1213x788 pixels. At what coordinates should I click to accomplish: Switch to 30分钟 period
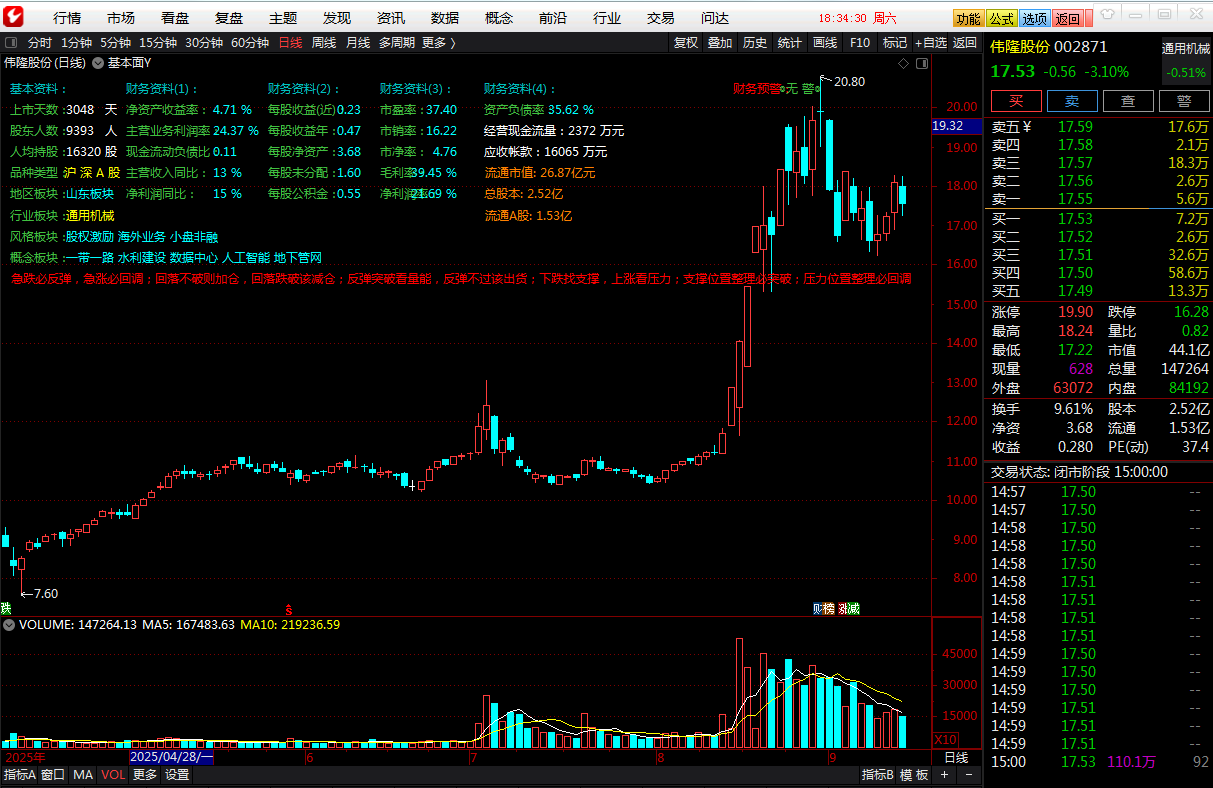point(204,43)
